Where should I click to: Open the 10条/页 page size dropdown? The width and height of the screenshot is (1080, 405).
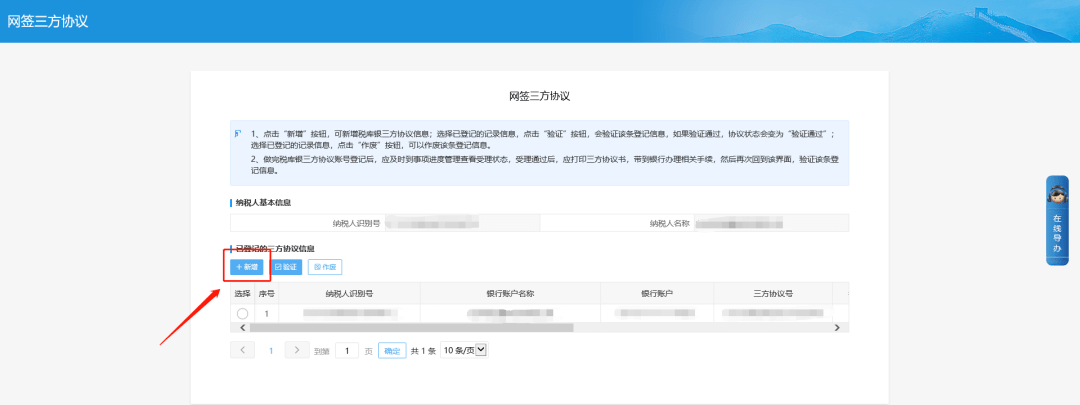click(x=463, y=350)
